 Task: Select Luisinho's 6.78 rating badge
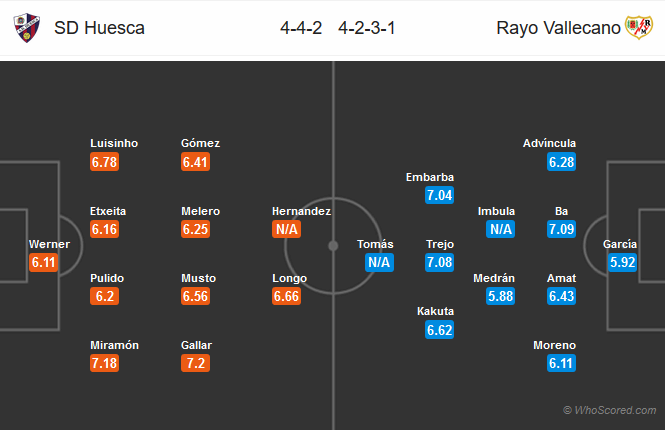(104, 162)
